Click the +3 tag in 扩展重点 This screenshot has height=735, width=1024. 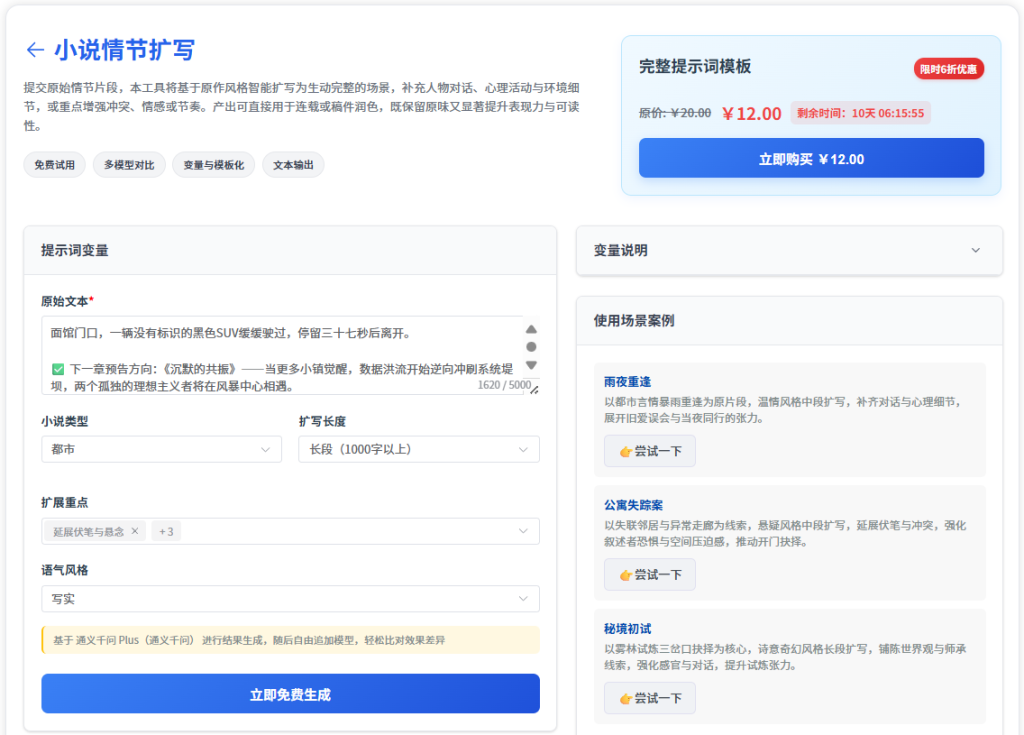[x=166, y=531]
